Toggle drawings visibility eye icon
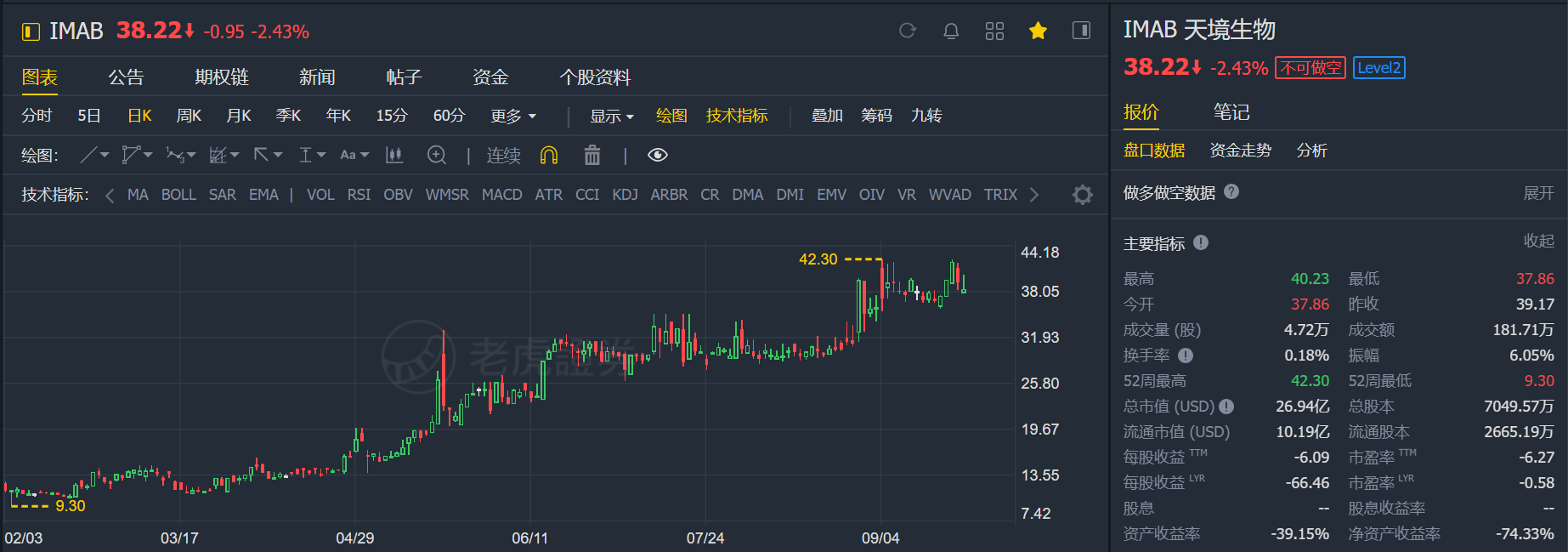The height and width of the screenshot is (552, 1568). (x=658, y=155)
